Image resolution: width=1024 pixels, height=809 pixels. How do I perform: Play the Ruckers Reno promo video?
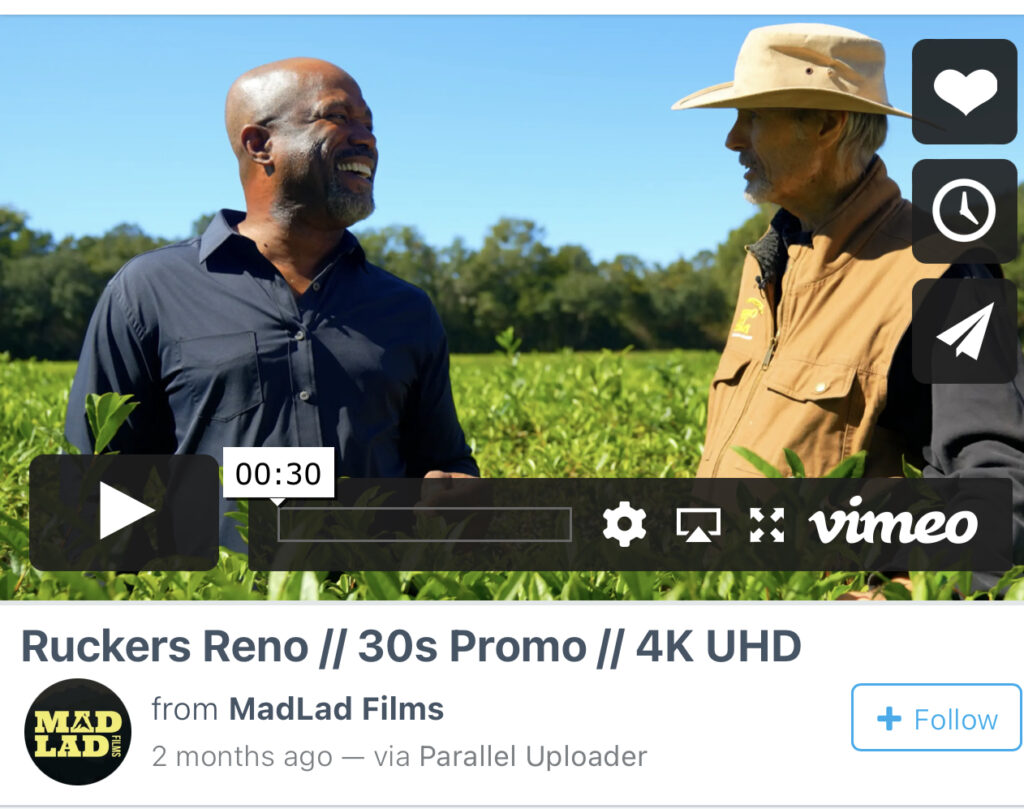124,513
